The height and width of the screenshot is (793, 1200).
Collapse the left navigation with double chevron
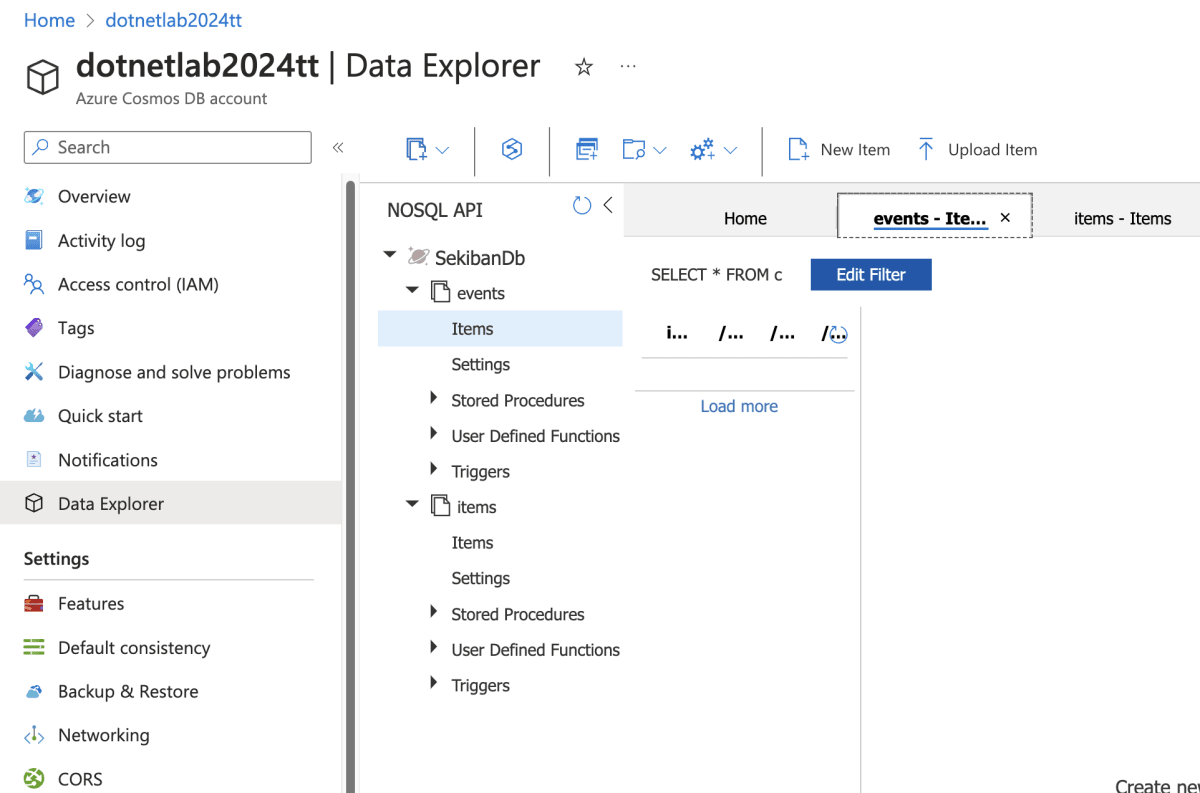click(338, 148)
